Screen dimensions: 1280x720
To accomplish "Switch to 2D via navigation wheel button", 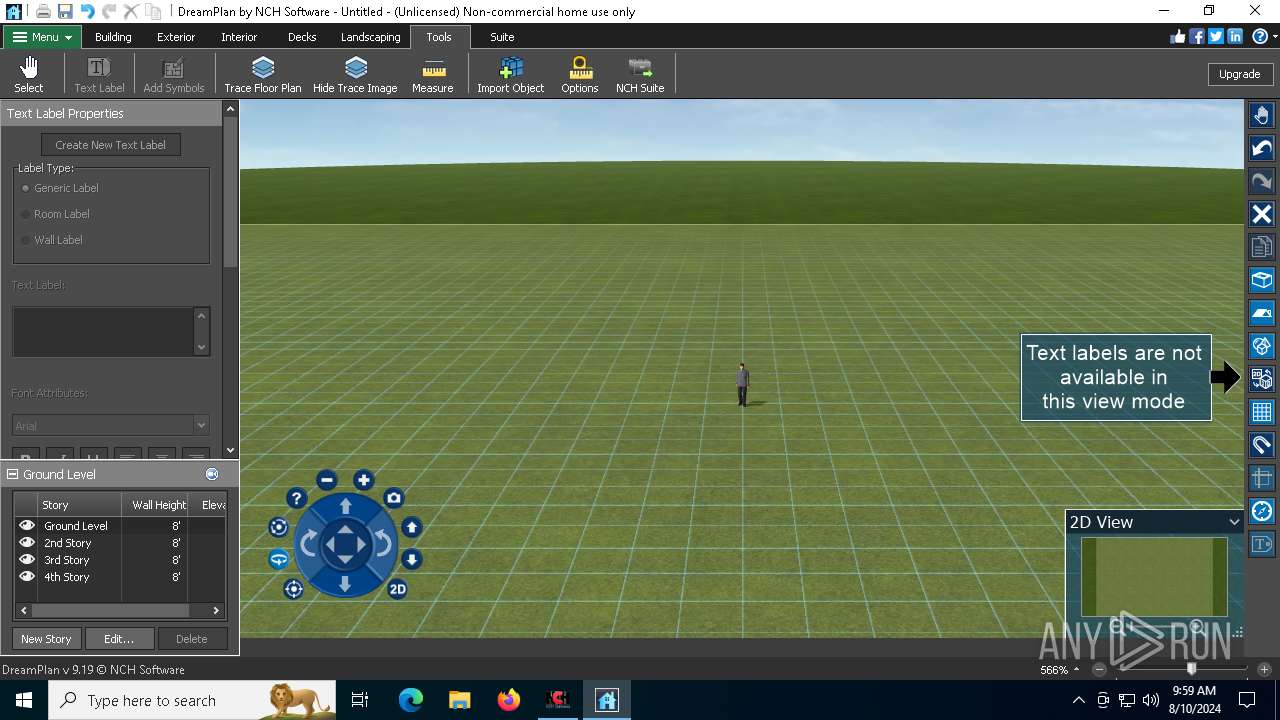I will [x=397, y=589].
